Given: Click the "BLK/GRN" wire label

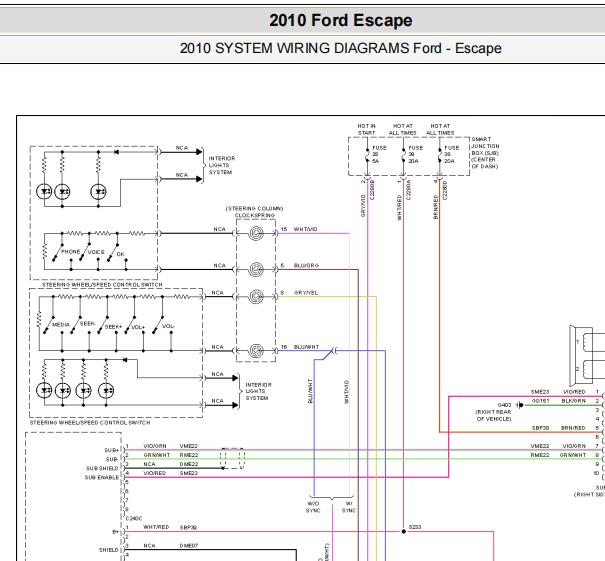Looking at the screenshot, I should coord(573,401).
